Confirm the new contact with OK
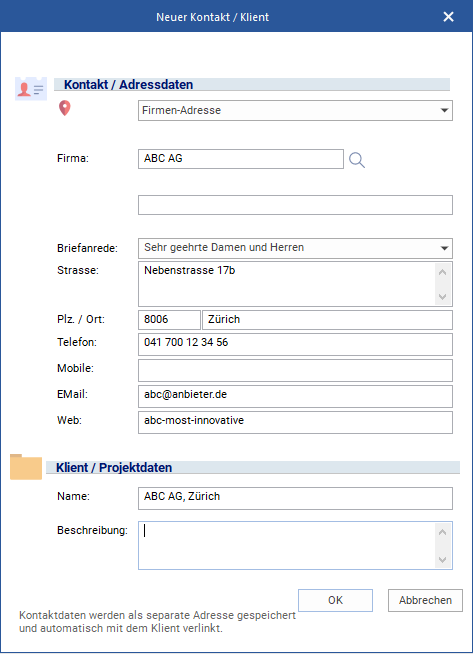 coord(335,600)
